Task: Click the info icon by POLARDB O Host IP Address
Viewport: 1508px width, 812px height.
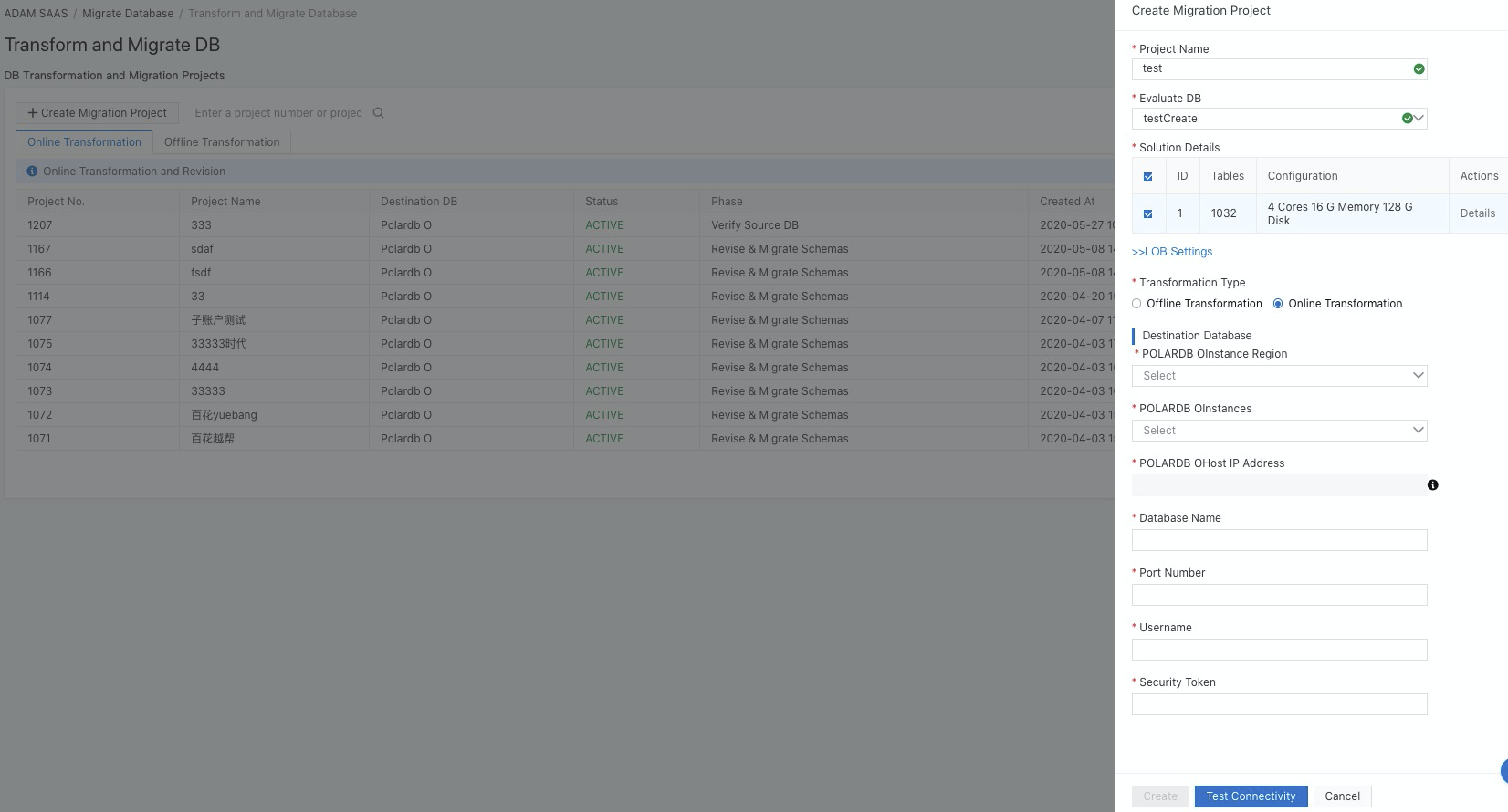Action: (1432, 485)
